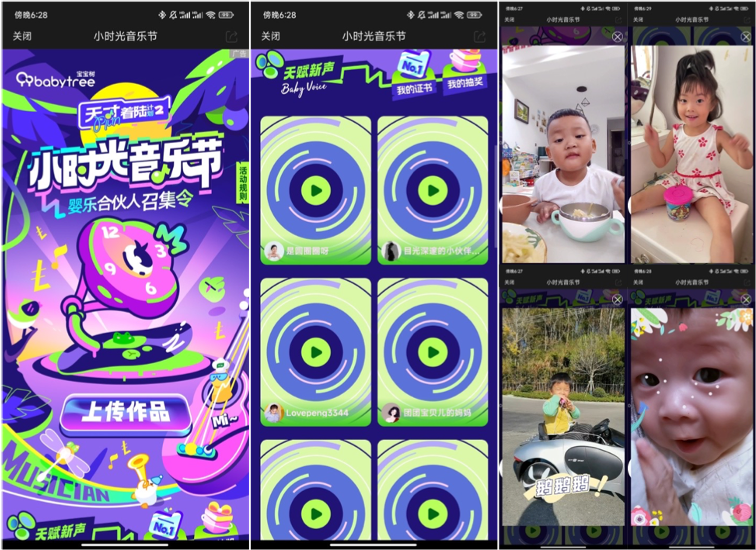Close the baby face close-up video
The image size is (756, 550).
(x=745, y=300)
